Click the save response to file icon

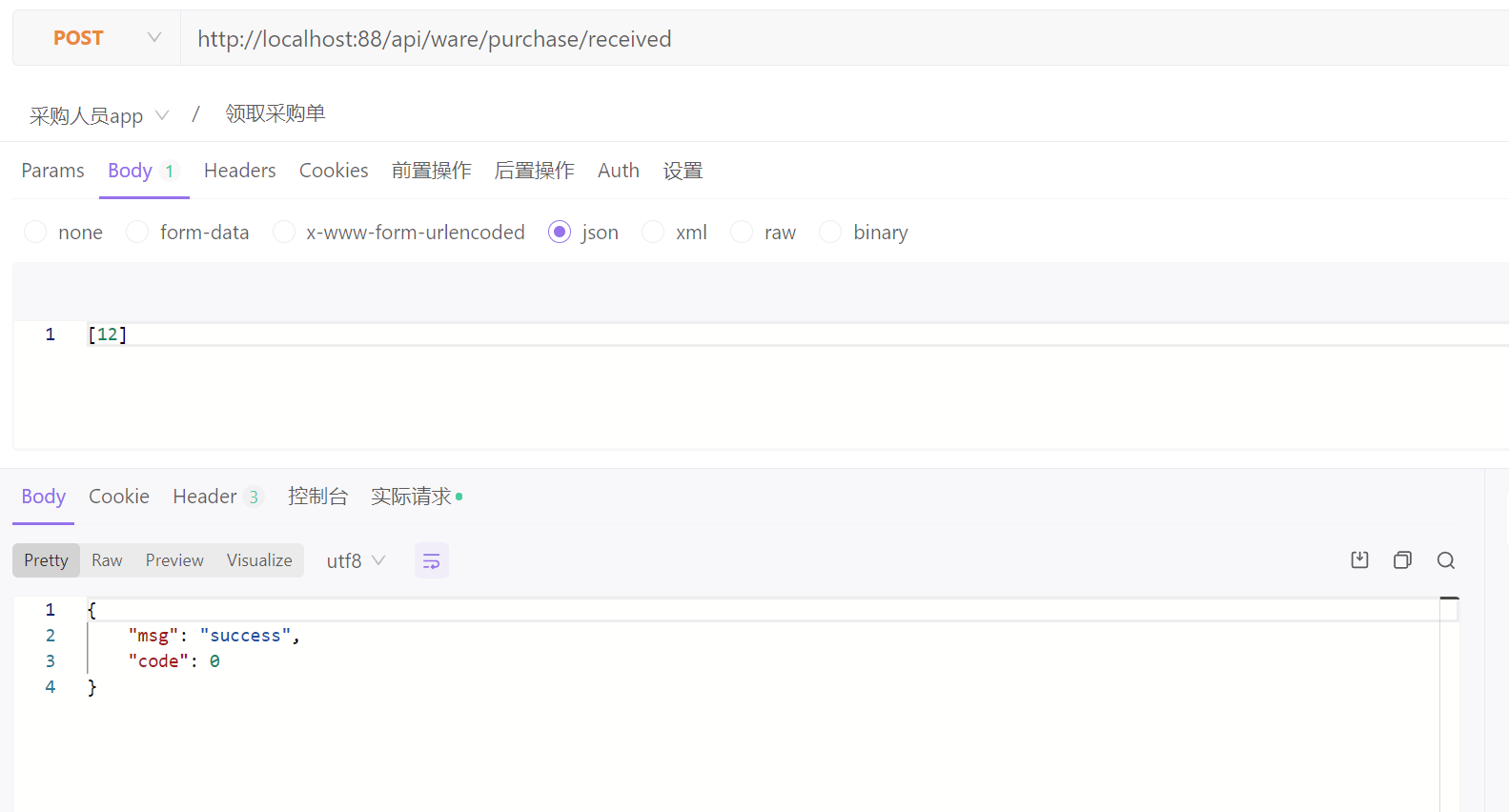click(x=1359, y=560)
